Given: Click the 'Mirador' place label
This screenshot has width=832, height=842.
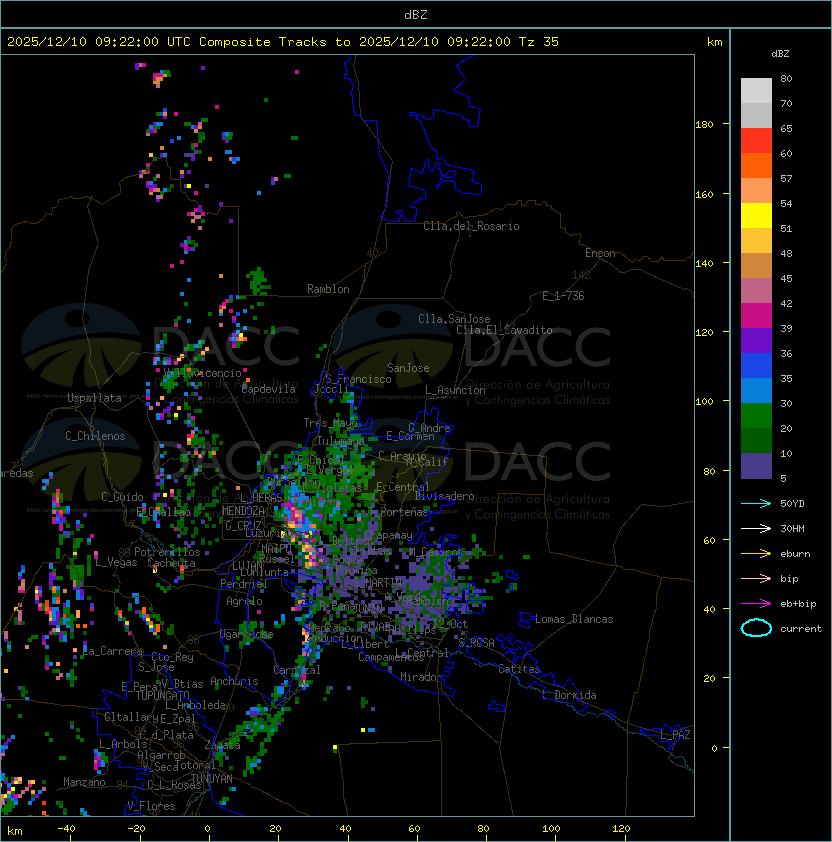Looking at the screenshot, I should (421, 677).
